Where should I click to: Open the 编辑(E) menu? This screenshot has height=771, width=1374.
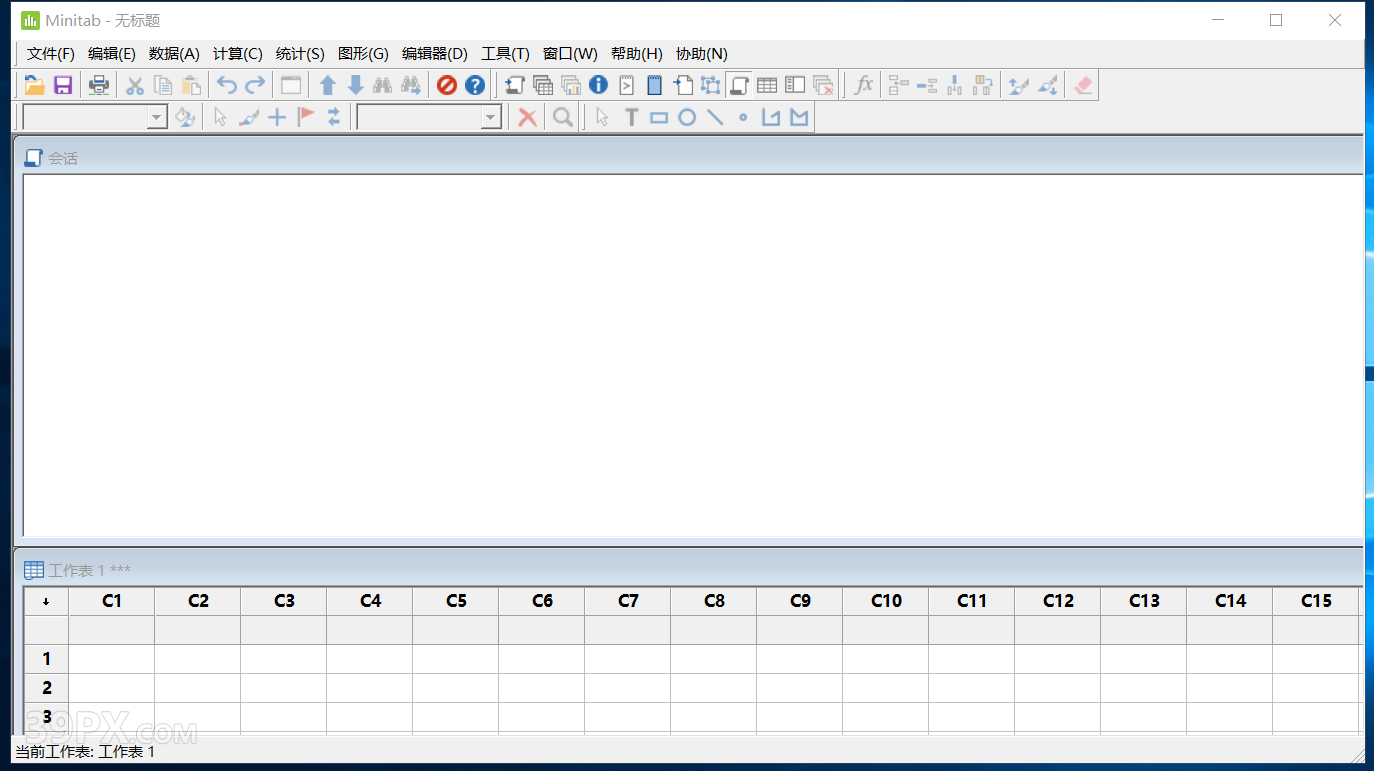[x=112, y=54]
